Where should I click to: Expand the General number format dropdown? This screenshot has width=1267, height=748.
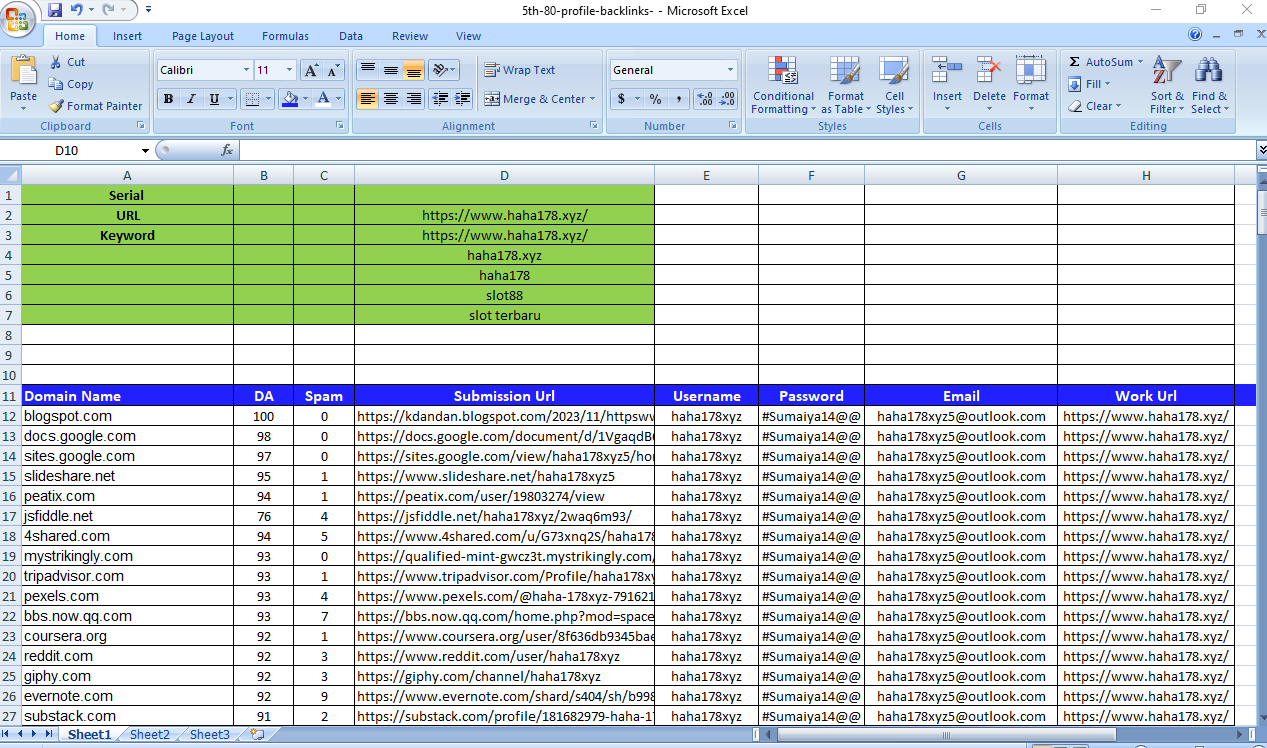coord(730,70)
